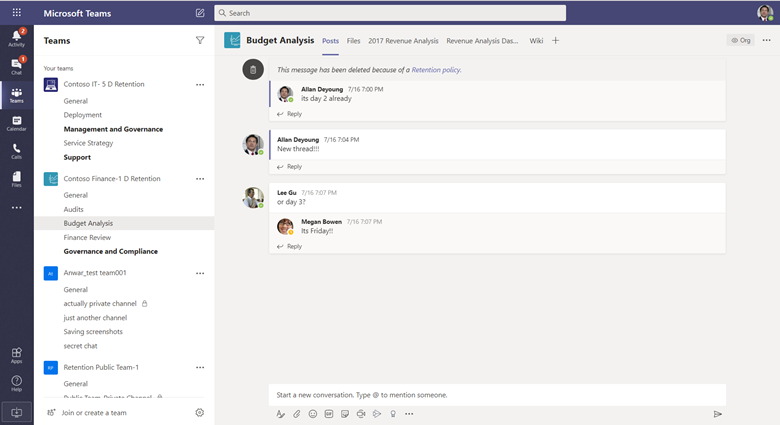Collapse the Retention Public Team-1 team
This screenshot has width=780, height=425.
(101, 367)
